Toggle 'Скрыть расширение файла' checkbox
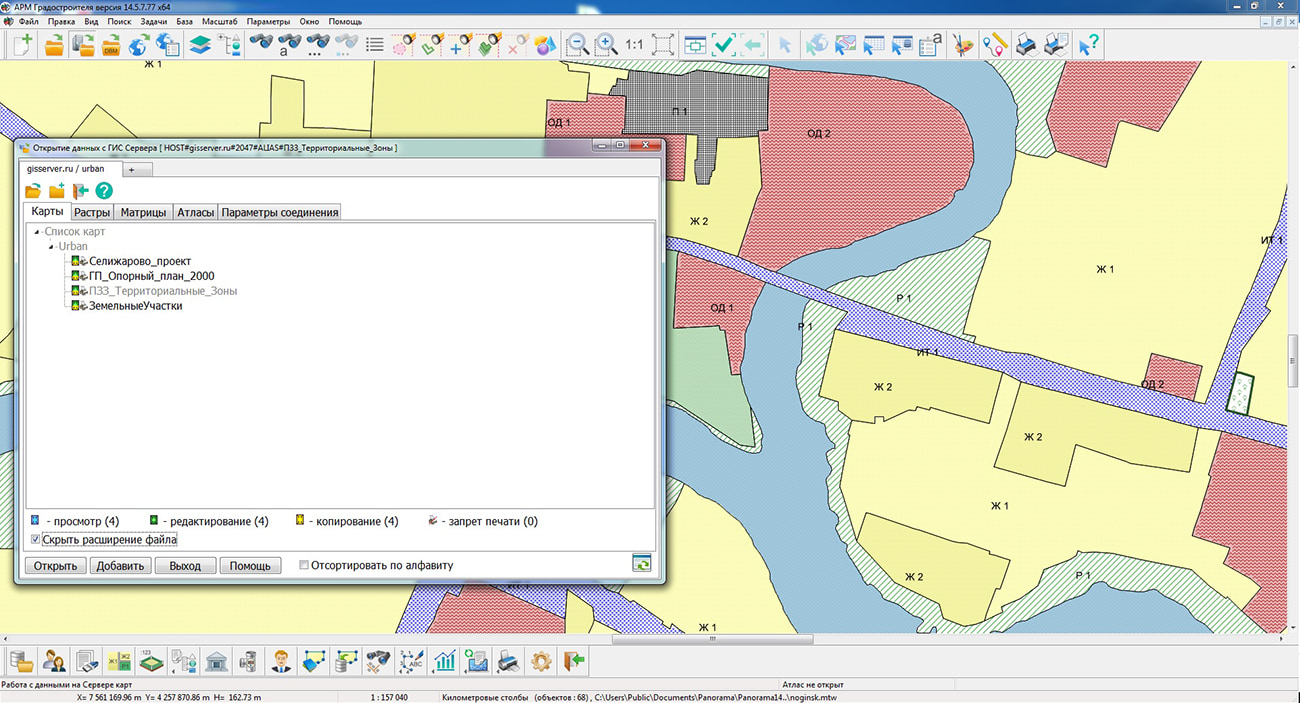Screen dimensions: 1300x703 click(x=36, y=540)
